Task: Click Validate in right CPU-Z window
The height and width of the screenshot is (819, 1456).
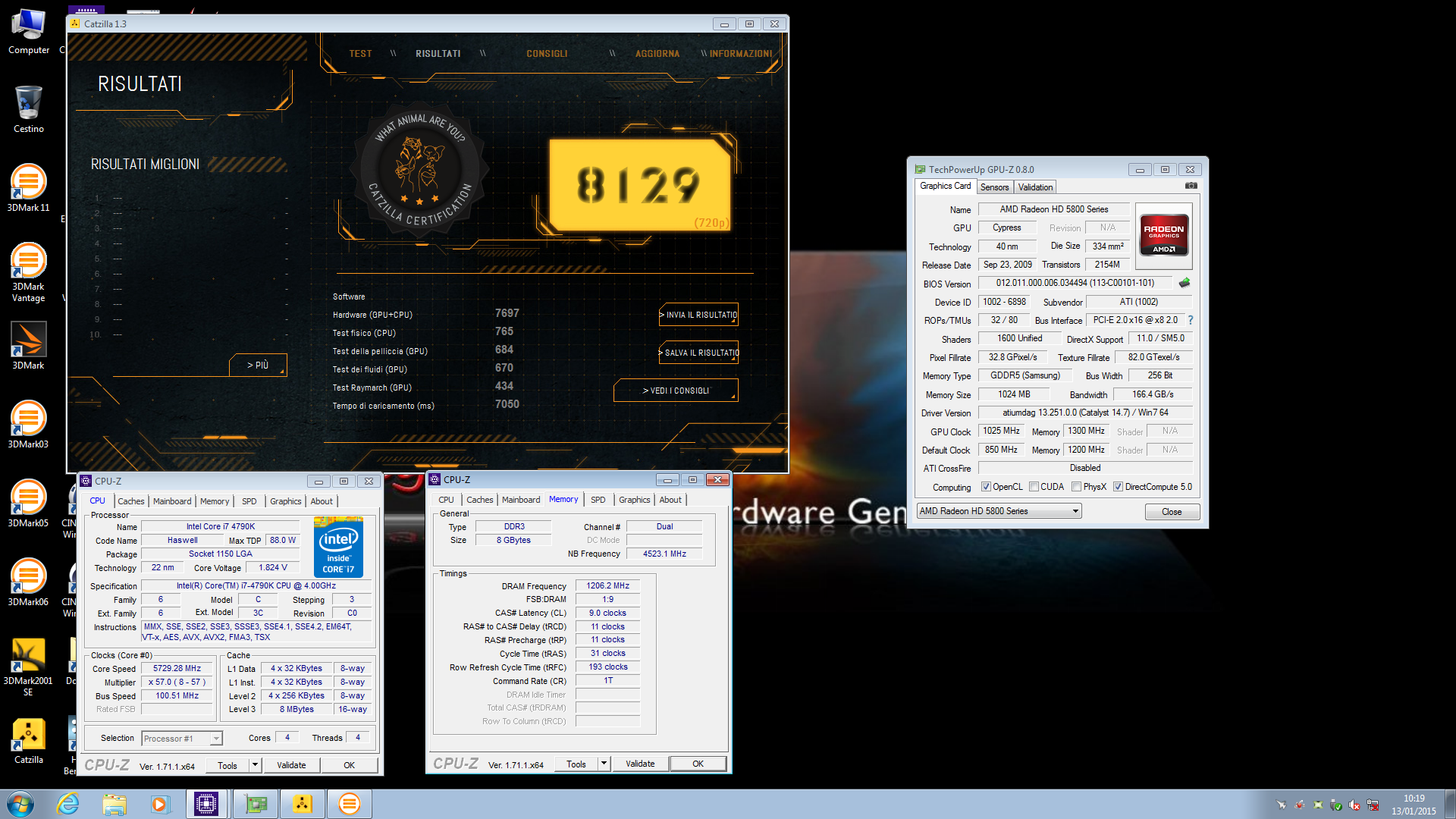Action: (x=640, y=764)
